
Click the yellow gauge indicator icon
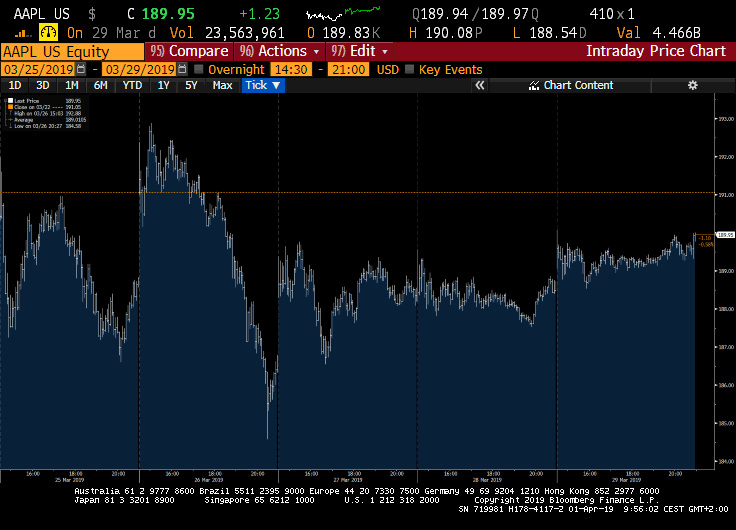click(x=48, y=32)
